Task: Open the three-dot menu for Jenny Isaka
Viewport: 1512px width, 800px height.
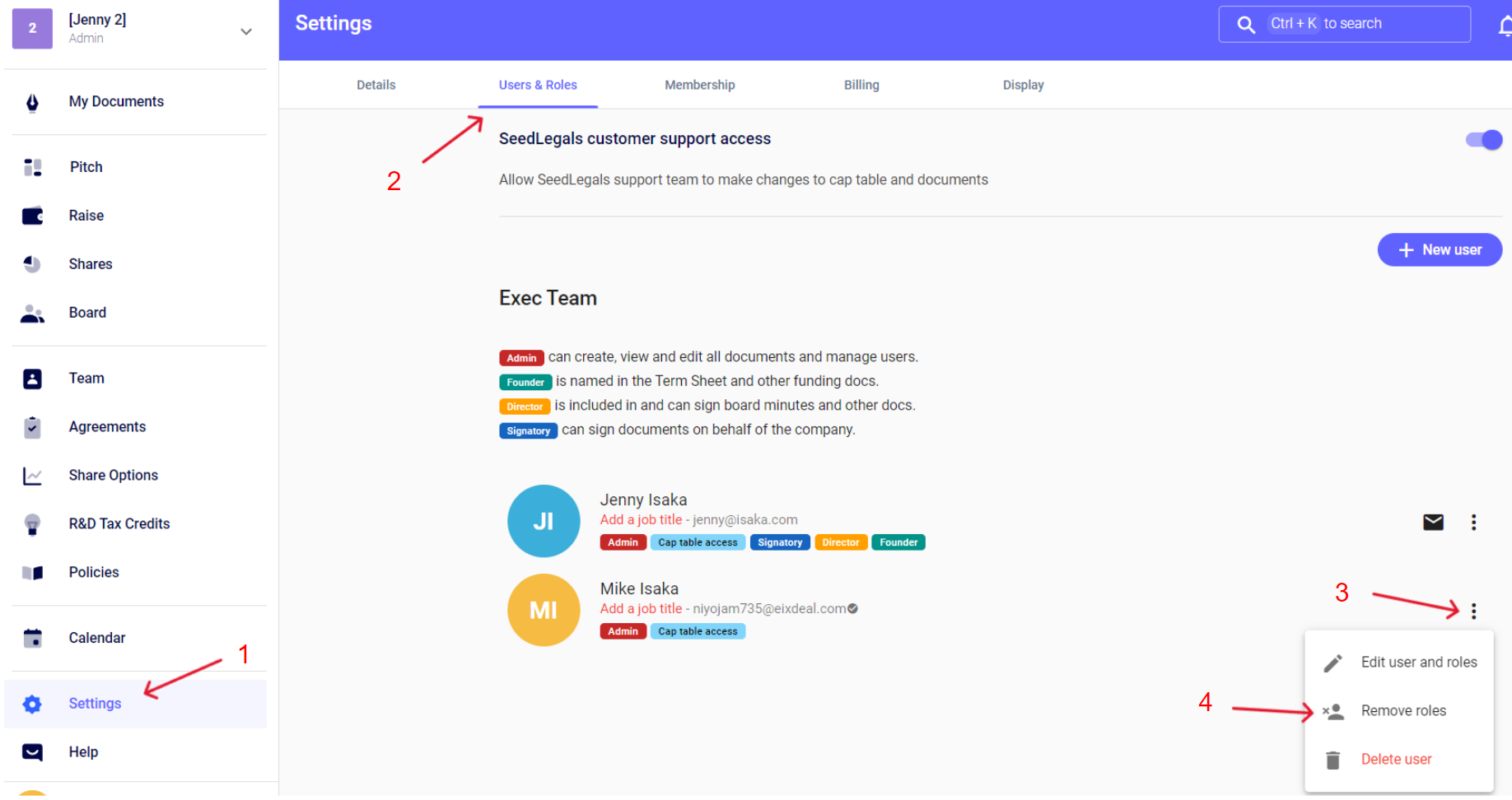Action: (1473, 522)
